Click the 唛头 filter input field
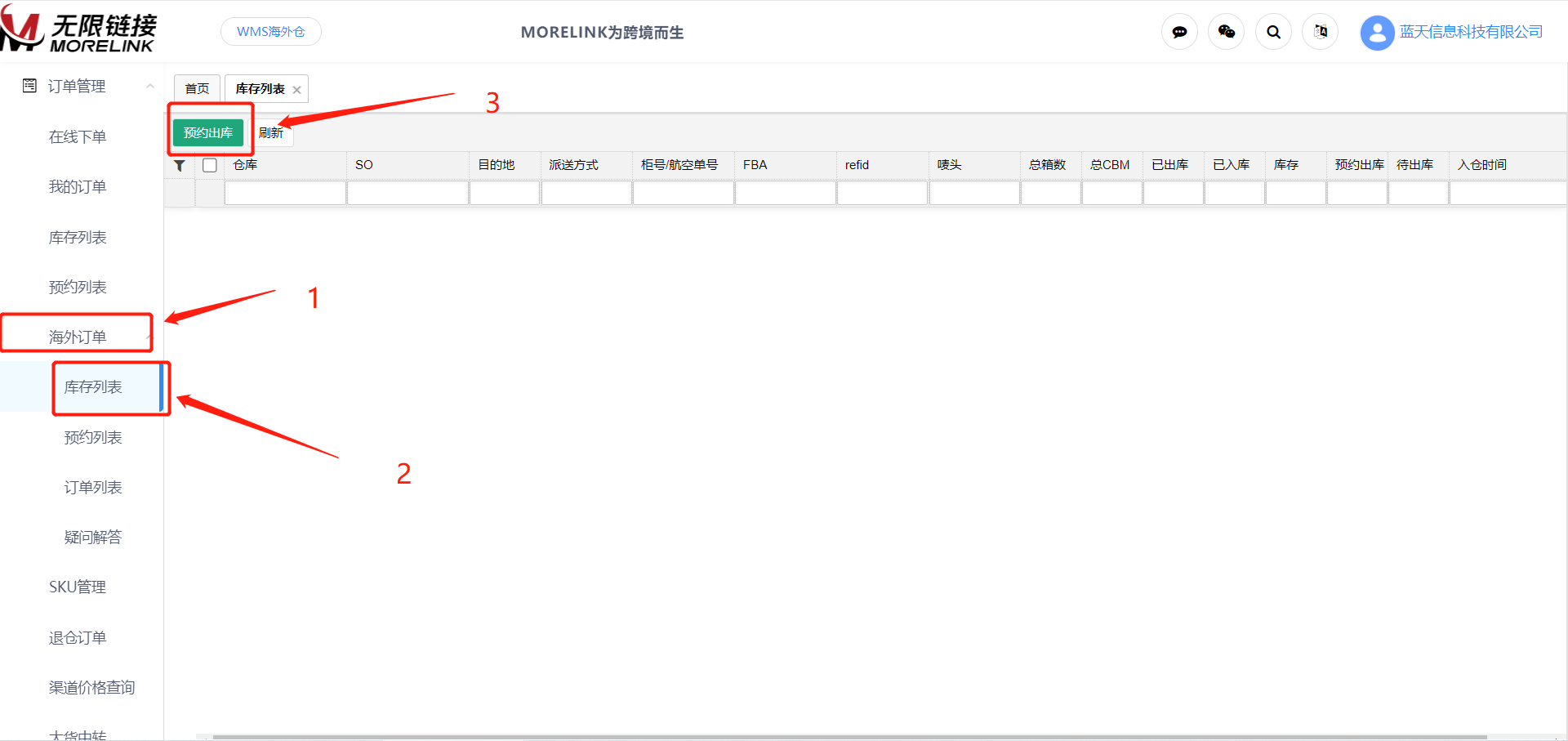This screenshot has height=741, width=1568. (974, 193)
